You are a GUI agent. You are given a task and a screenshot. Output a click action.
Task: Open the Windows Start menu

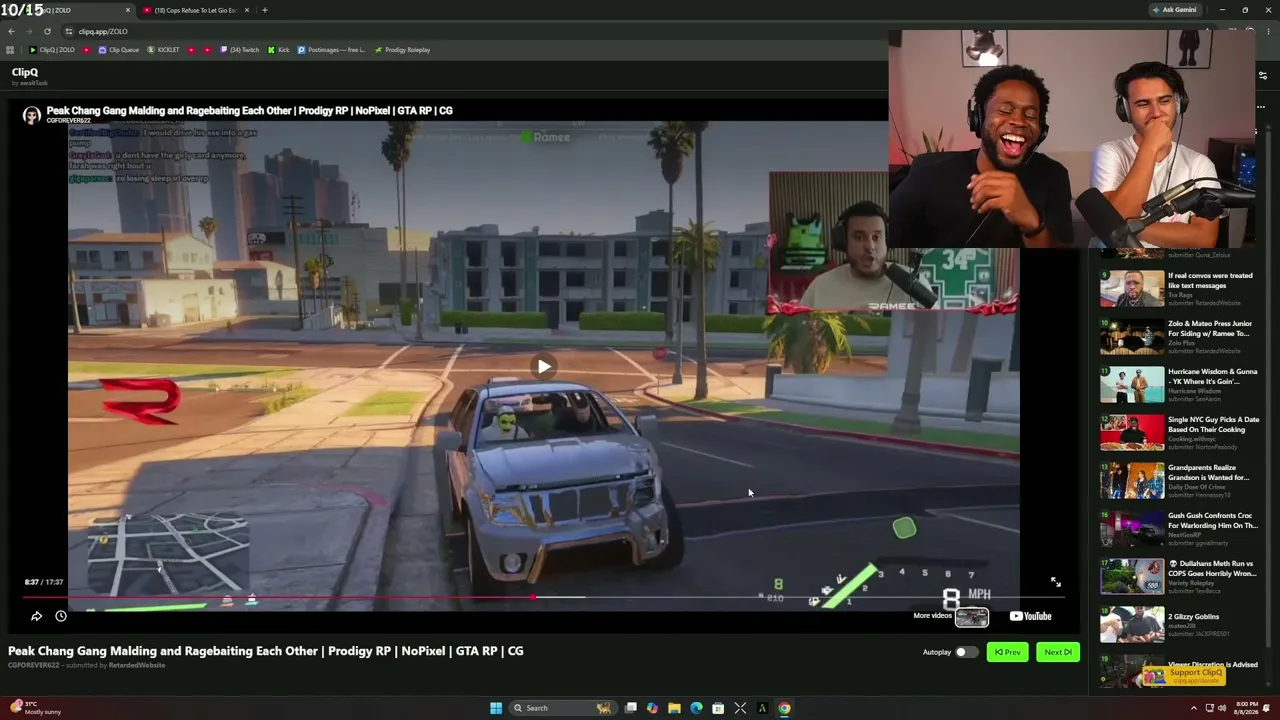pos(496,708)
